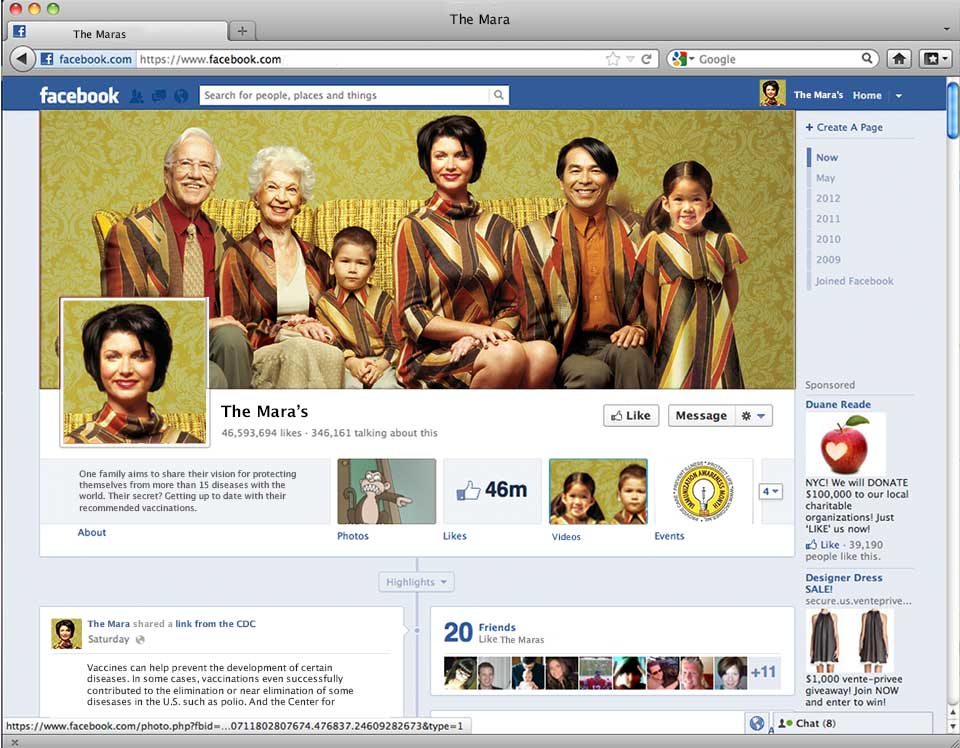Open first friend photo in Friends box
Image resolution: width=960 pixels, height=748 pixels.
460,673
